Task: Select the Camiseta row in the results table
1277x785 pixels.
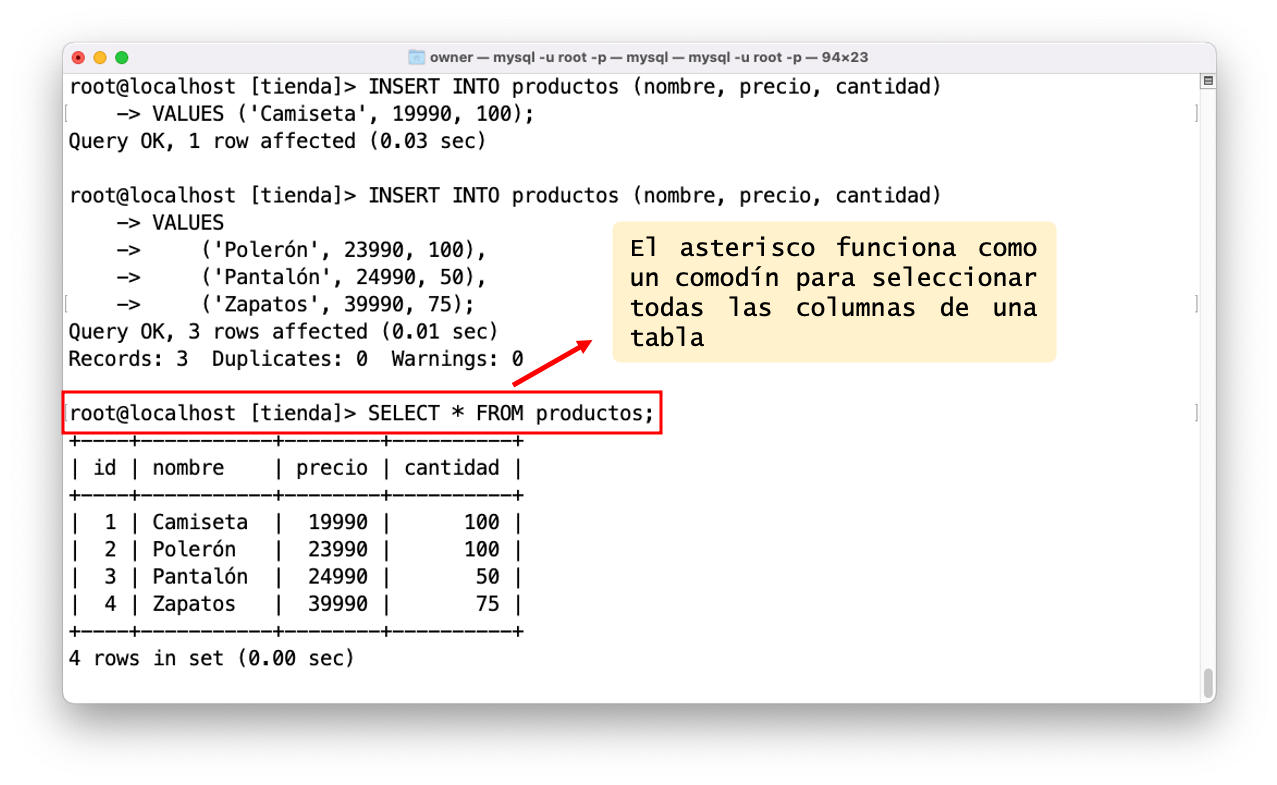Action: [295, 521]
